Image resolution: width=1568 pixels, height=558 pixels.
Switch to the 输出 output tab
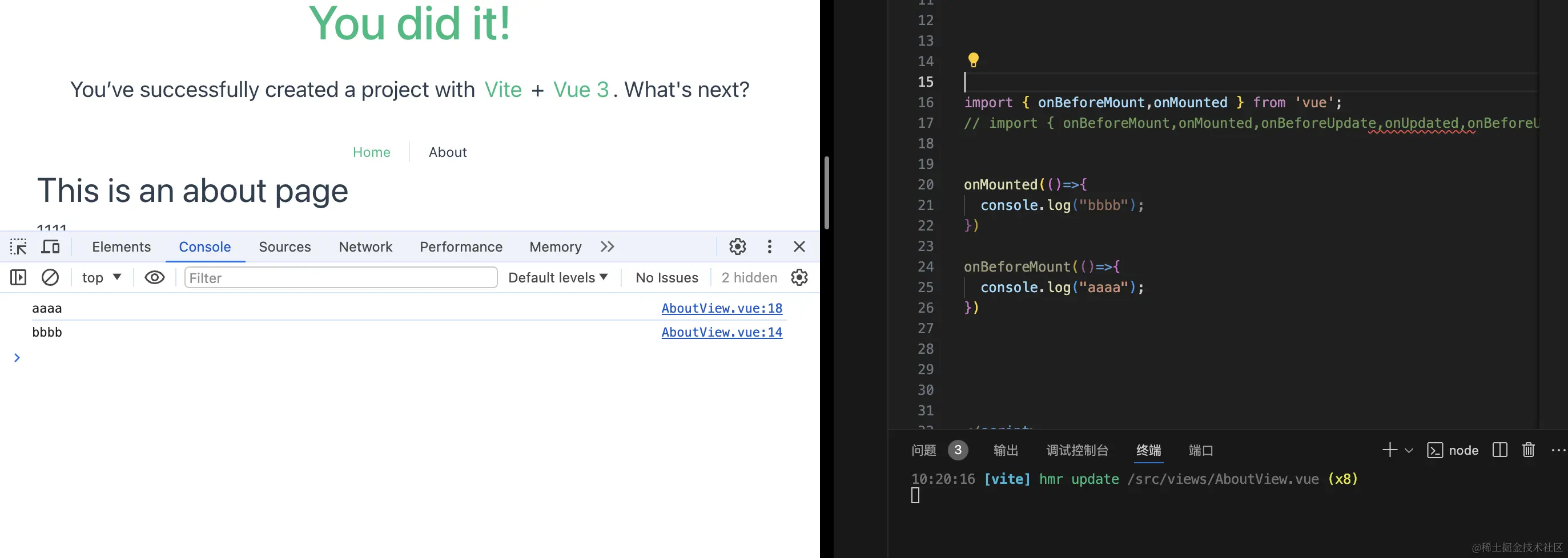pos(1006,450)
